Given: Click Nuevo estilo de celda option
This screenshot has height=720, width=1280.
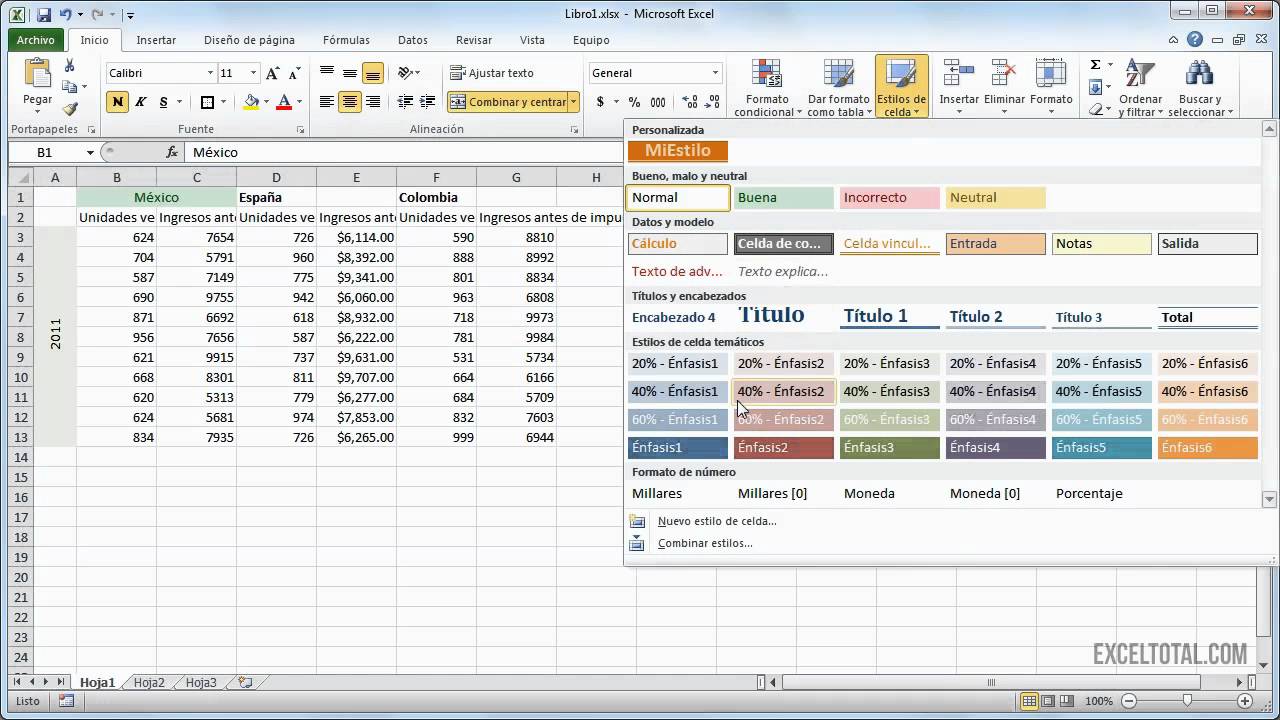Looking at the screenshot, I should coord(717,521).
